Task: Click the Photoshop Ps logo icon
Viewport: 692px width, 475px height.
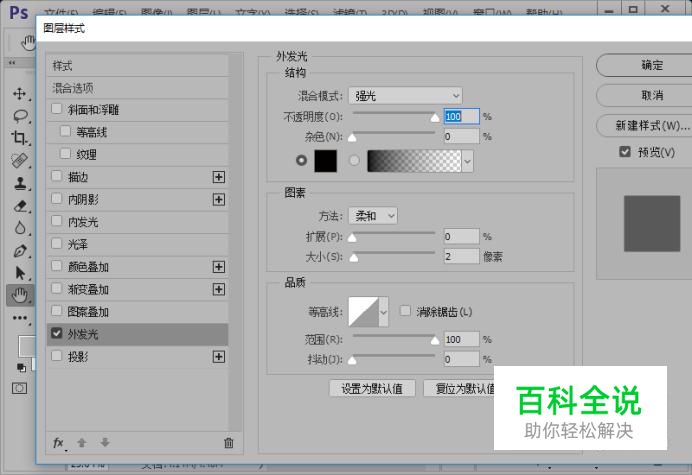Action: 19,12
